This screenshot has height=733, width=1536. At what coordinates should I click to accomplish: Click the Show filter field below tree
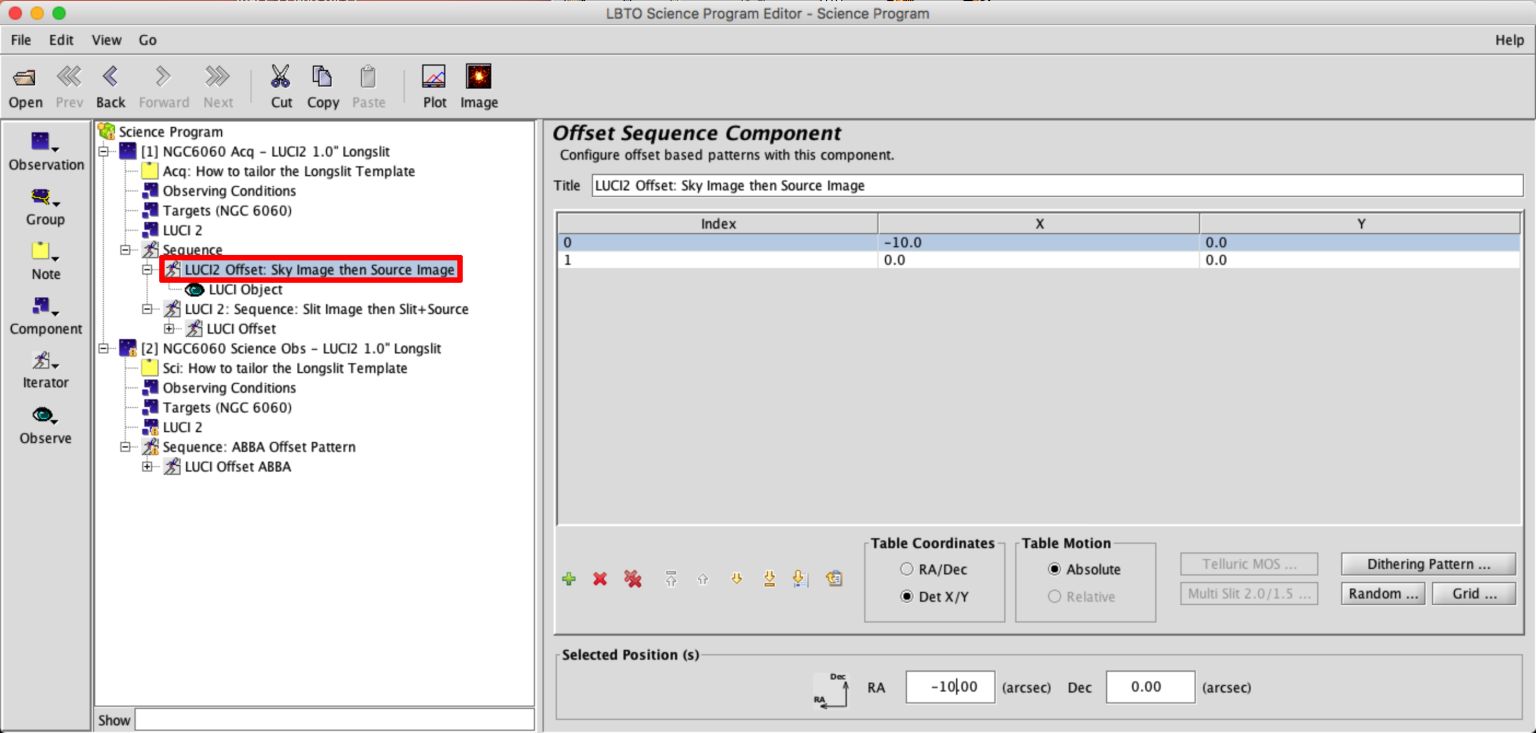334,720
